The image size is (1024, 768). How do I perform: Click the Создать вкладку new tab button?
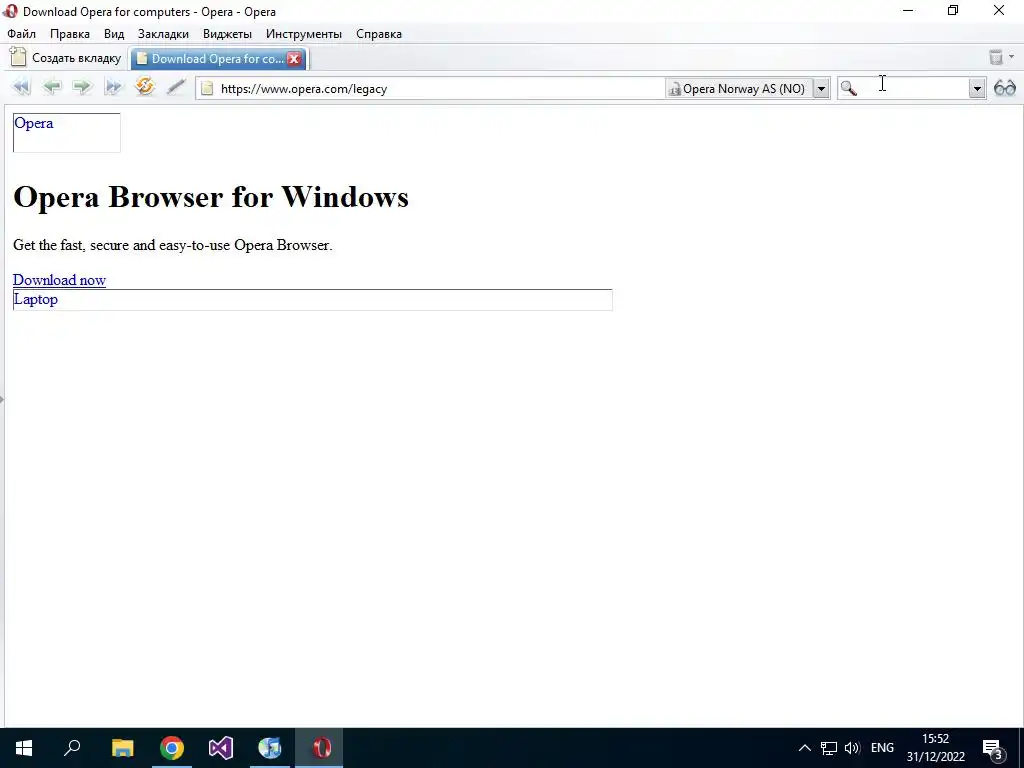point(66,58)
